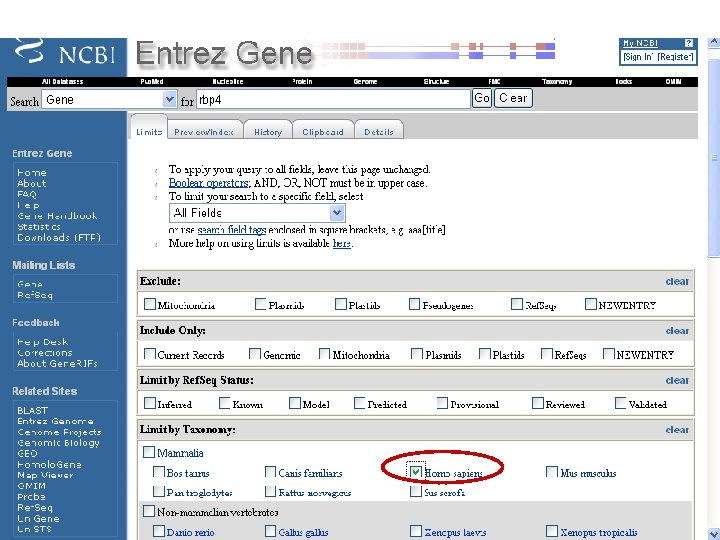Image resolution: width=720 pixels, height=540 pixels.
Task: Check the Rattus norvegicus checkbox
Action: (x=270, y=491)
